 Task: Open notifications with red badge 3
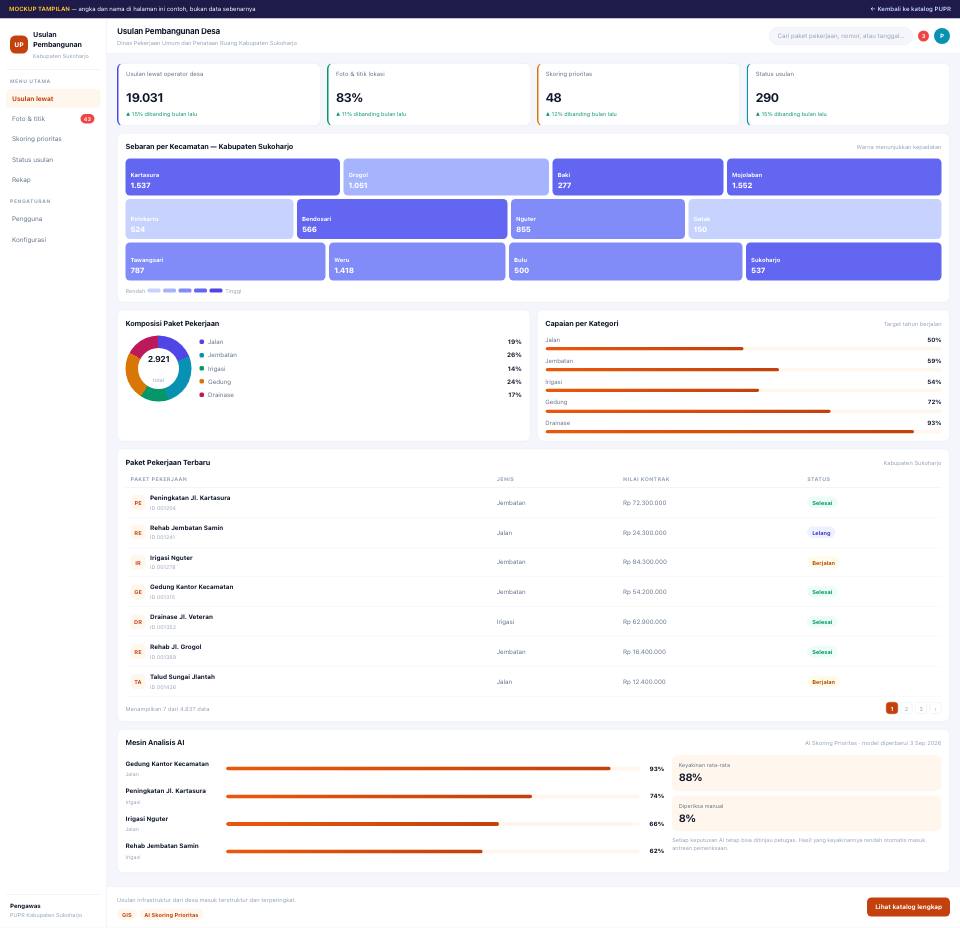pos(923,36)
